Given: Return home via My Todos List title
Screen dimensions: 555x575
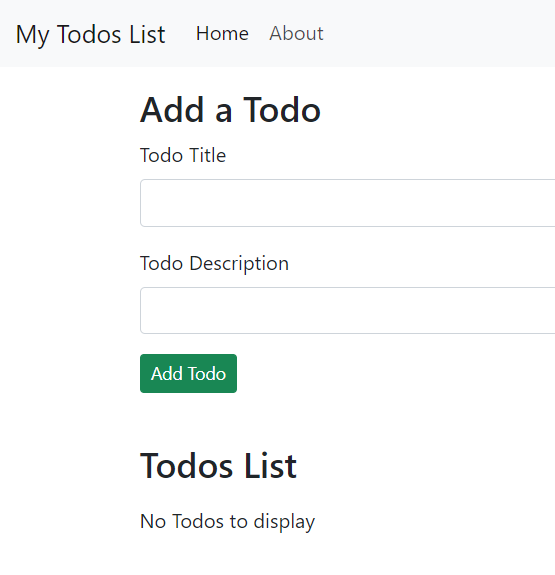Looking at the screenshot, I should click(91, 34).
